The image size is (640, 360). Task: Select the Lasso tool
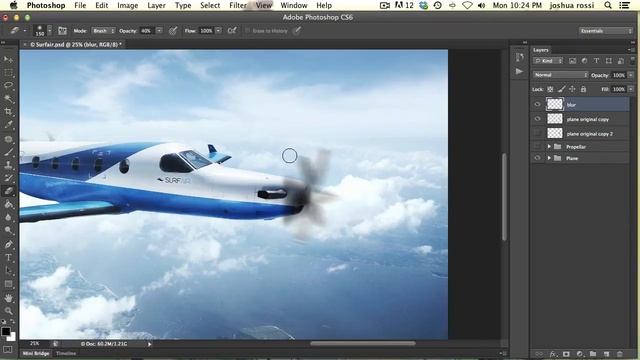(8, 85)
